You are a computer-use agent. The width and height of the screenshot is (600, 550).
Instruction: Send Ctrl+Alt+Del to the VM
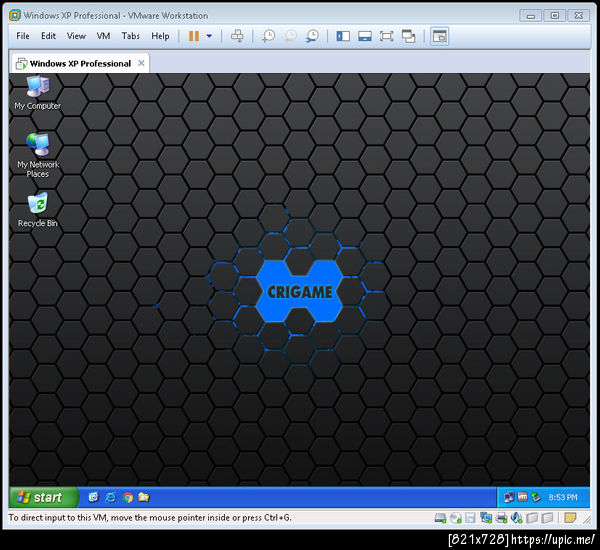point(237,36)
